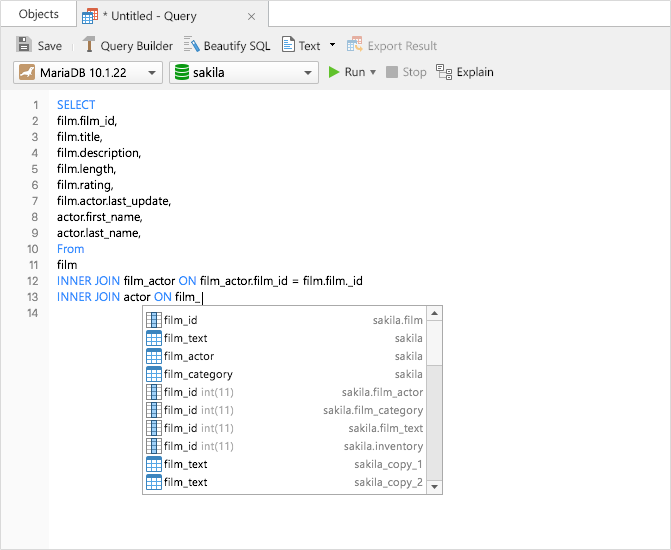Click the Explain plan icon

[444, 72]
